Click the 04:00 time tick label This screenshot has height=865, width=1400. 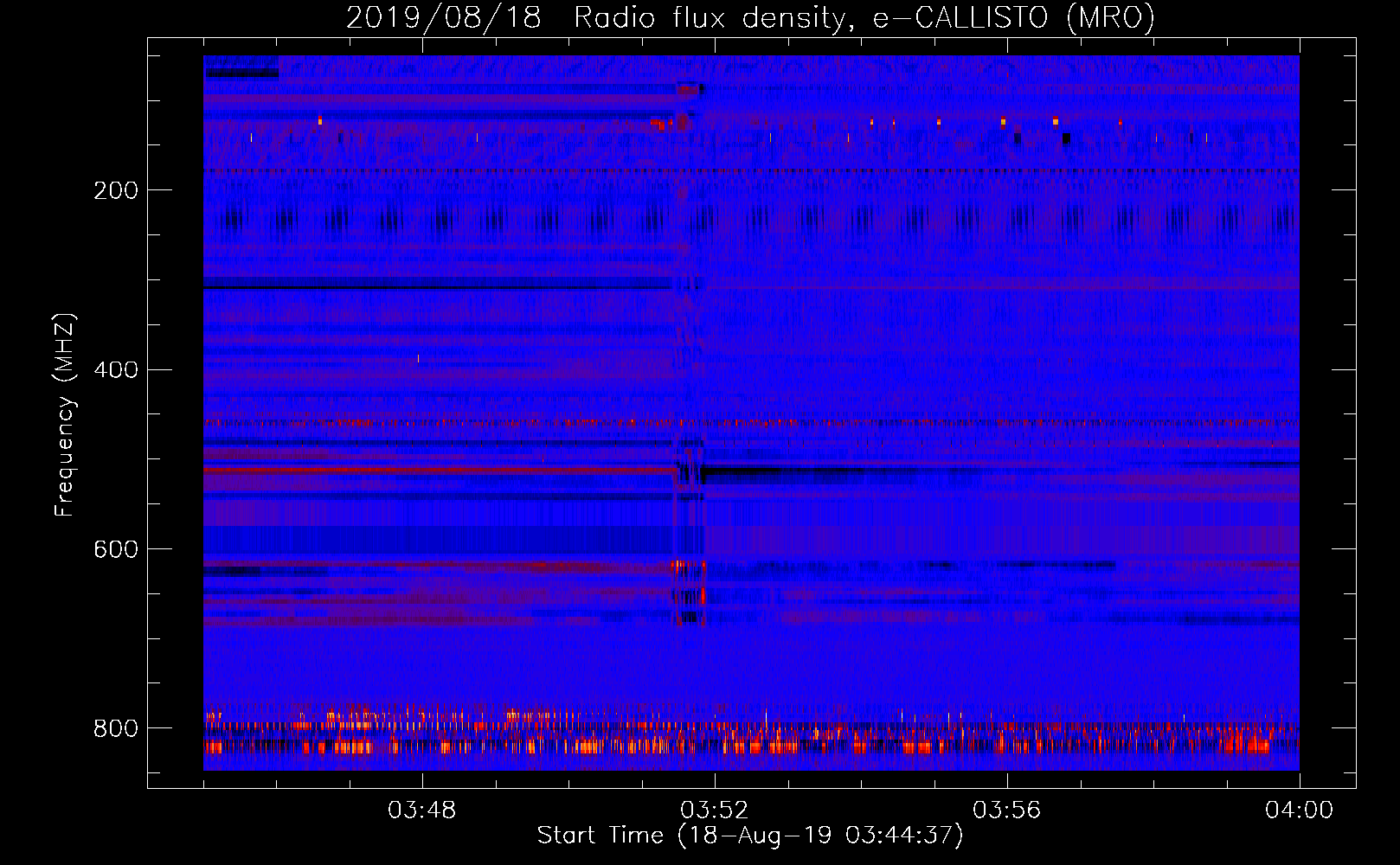pyautogui.click(x=1300, y=811)
